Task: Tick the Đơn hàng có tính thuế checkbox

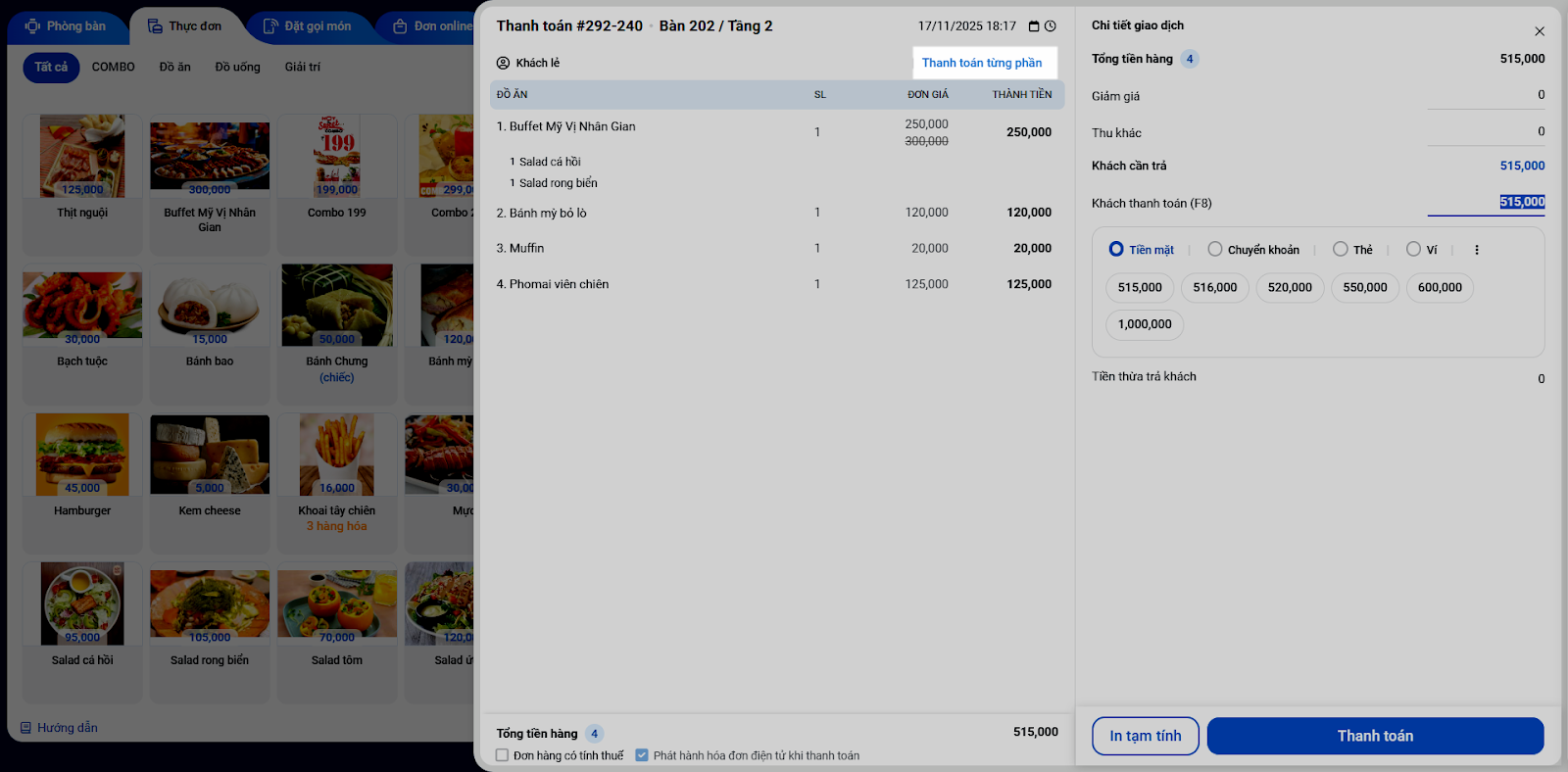Action: tap(503, 755)
